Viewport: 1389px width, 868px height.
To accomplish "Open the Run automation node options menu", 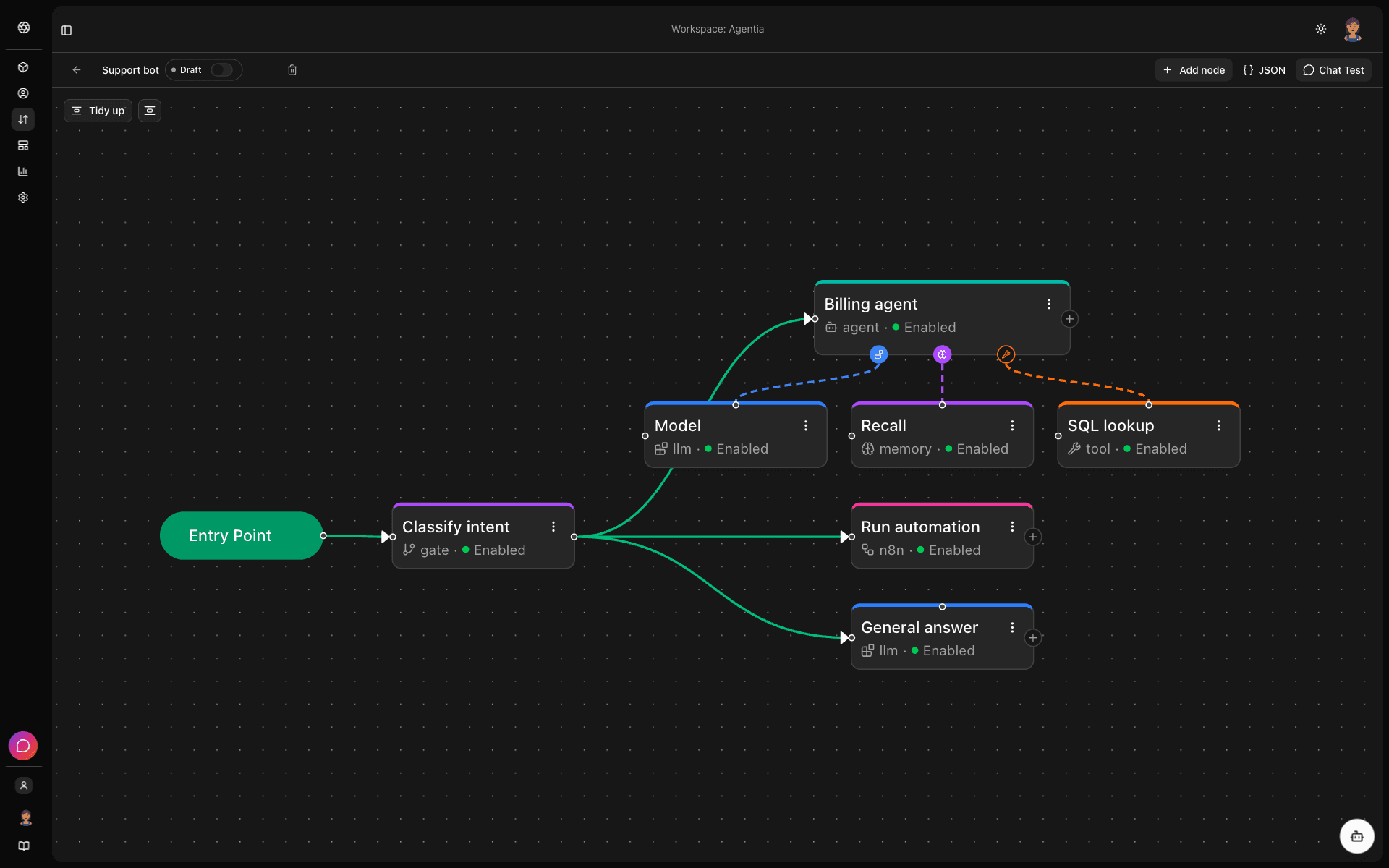I will click(1012, 527).
